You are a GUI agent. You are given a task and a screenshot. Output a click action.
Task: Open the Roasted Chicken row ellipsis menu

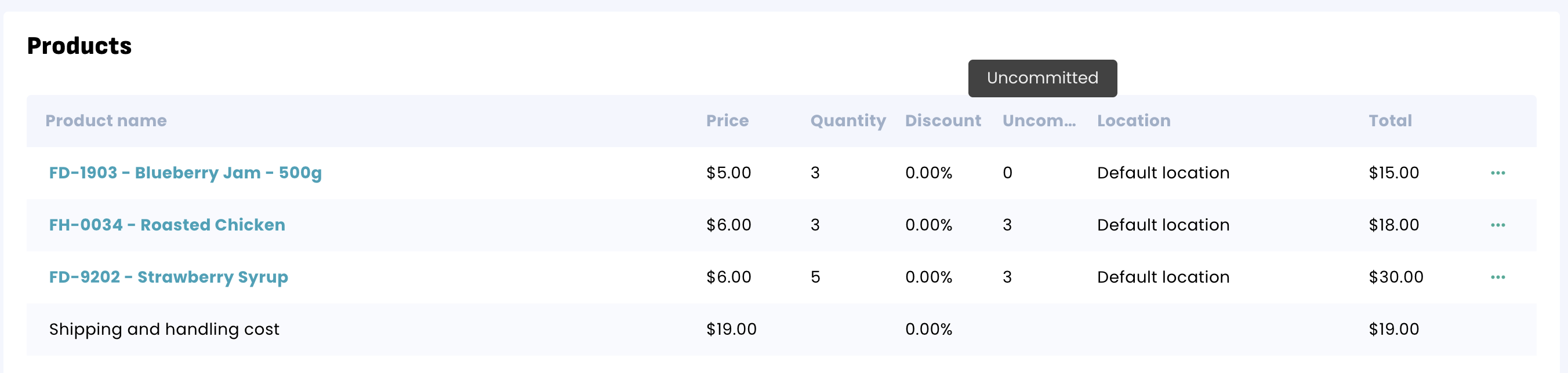(x=1497, y=225)
